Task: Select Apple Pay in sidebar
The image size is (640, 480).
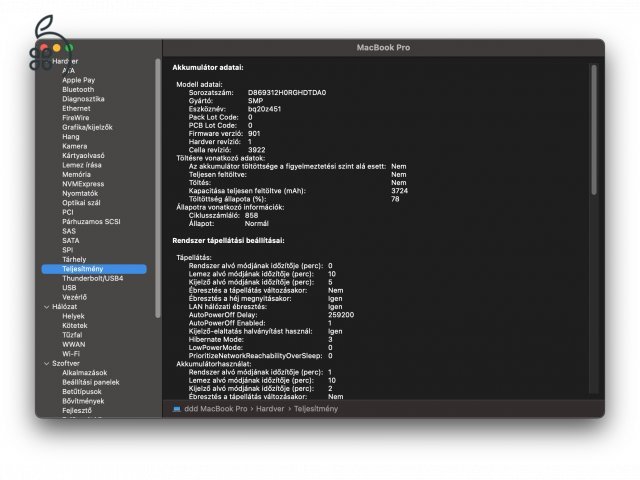Action: pyautogui.click(x=78, y=80)
